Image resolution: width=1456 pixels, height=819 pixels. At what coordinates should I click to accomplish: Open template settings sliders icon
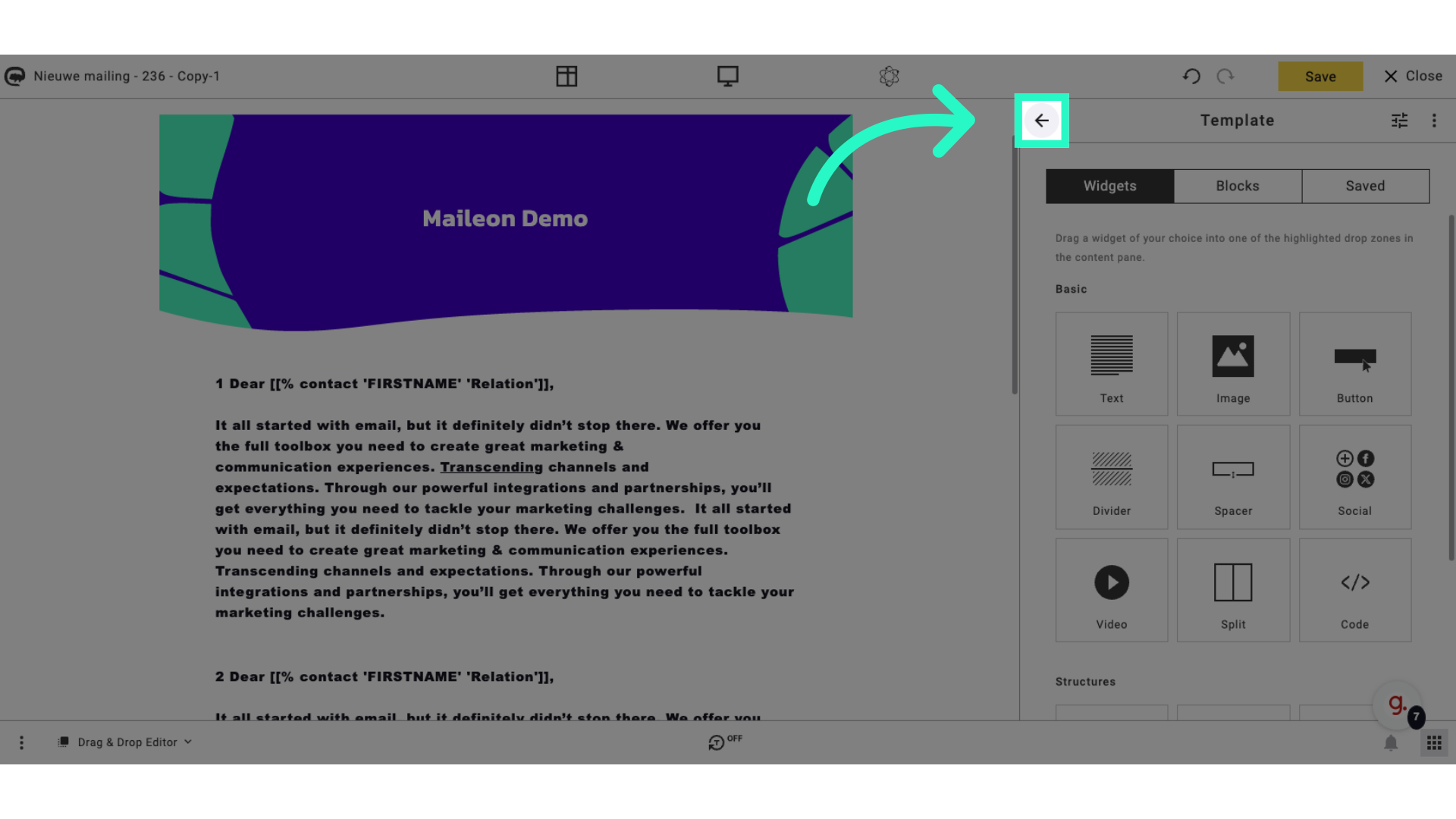tap(1399, 121)
